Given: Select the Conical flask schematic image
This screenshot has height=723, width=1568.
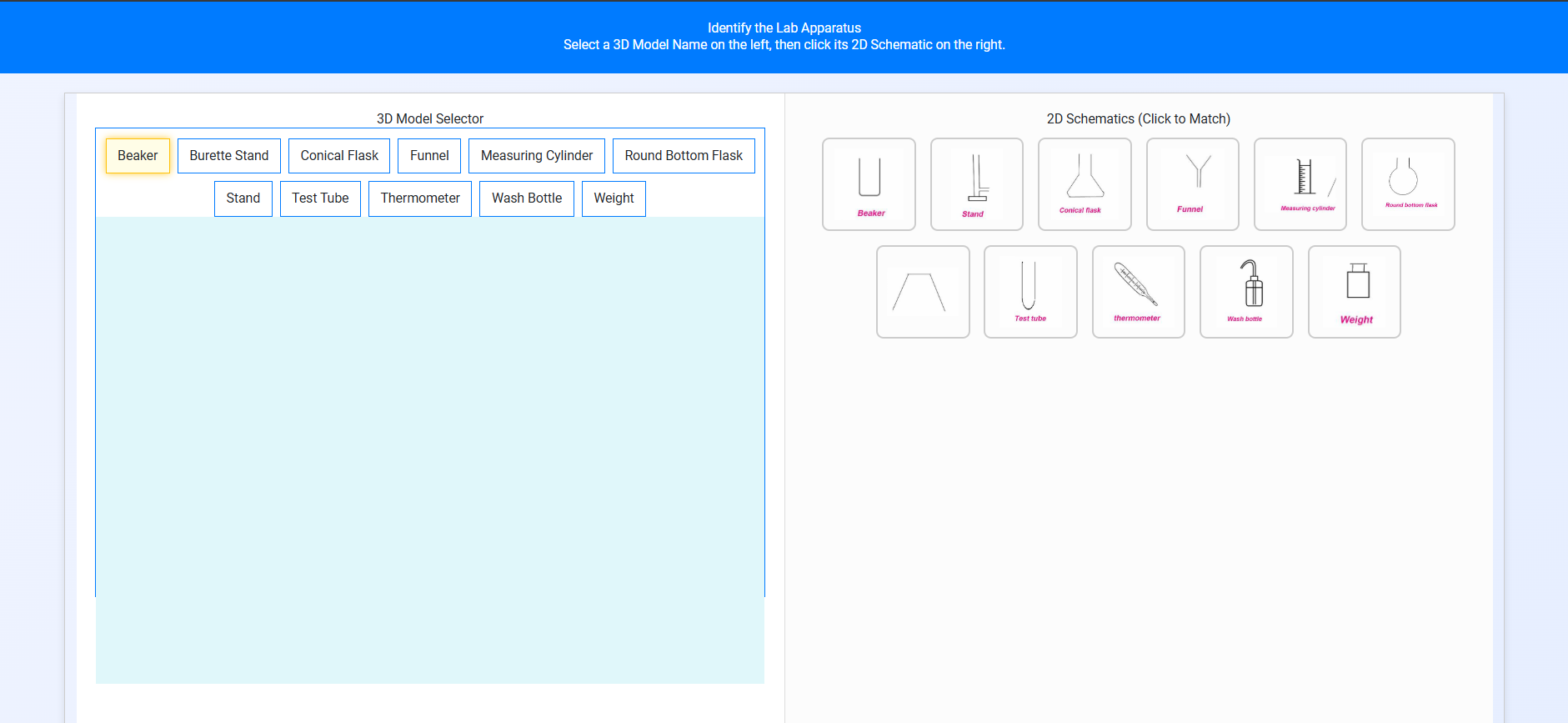Looking at the screenshot, I should pos(1085,184).
